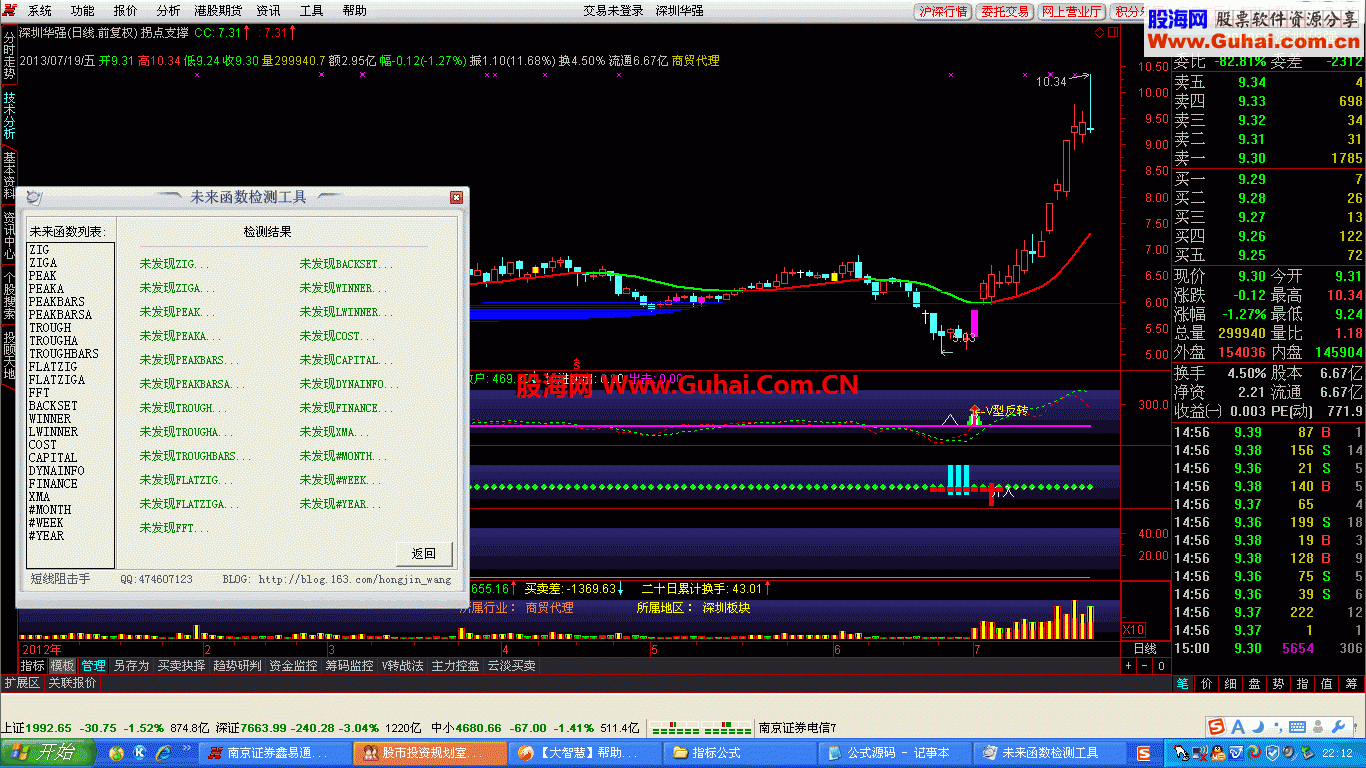Click the minus zoom button under chart
The width and height of the screenshot is (1366, 768).
[1145, 665]
